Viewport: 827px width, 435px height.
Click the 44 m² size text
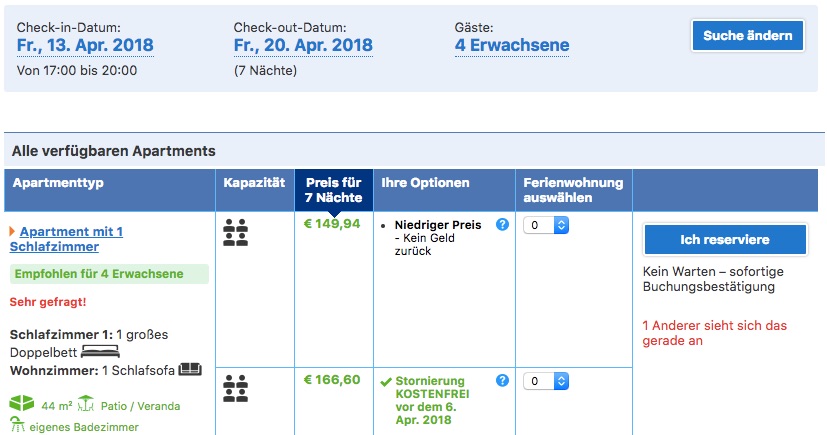[57, 406]
